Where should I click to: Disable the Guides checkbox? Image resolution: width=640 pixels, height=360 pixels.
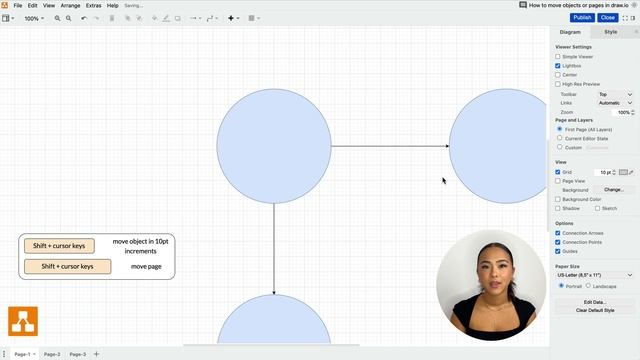pos(558,251)
